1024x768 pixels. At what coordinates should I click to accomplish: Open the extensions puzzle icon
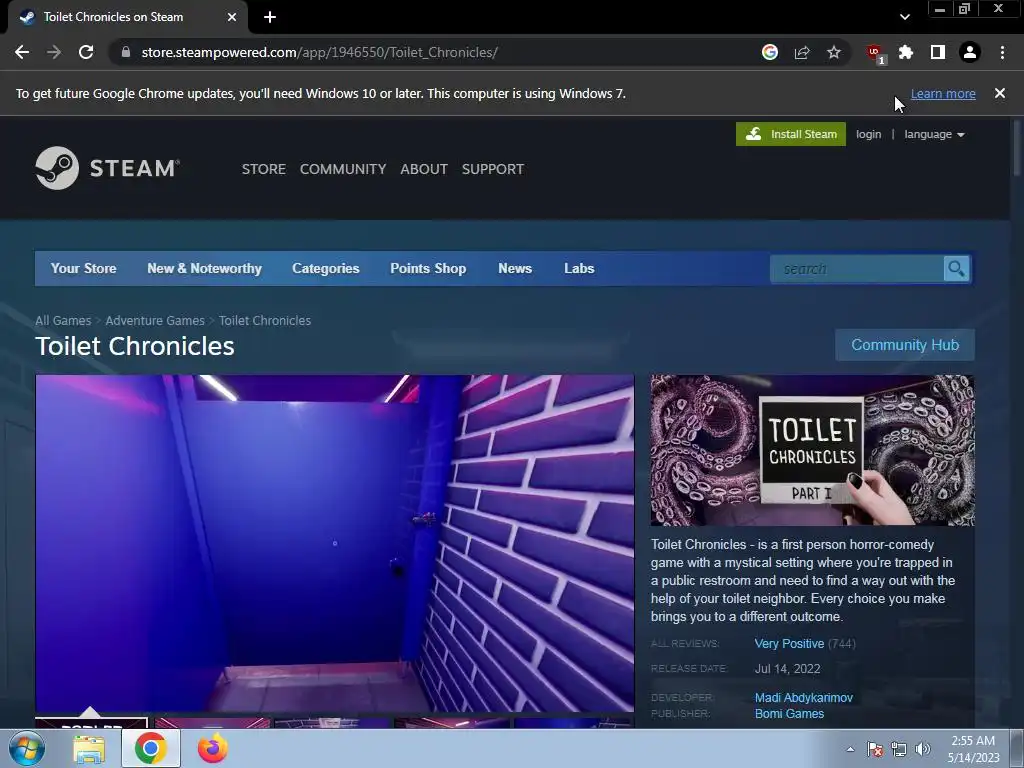pos(906,52)
